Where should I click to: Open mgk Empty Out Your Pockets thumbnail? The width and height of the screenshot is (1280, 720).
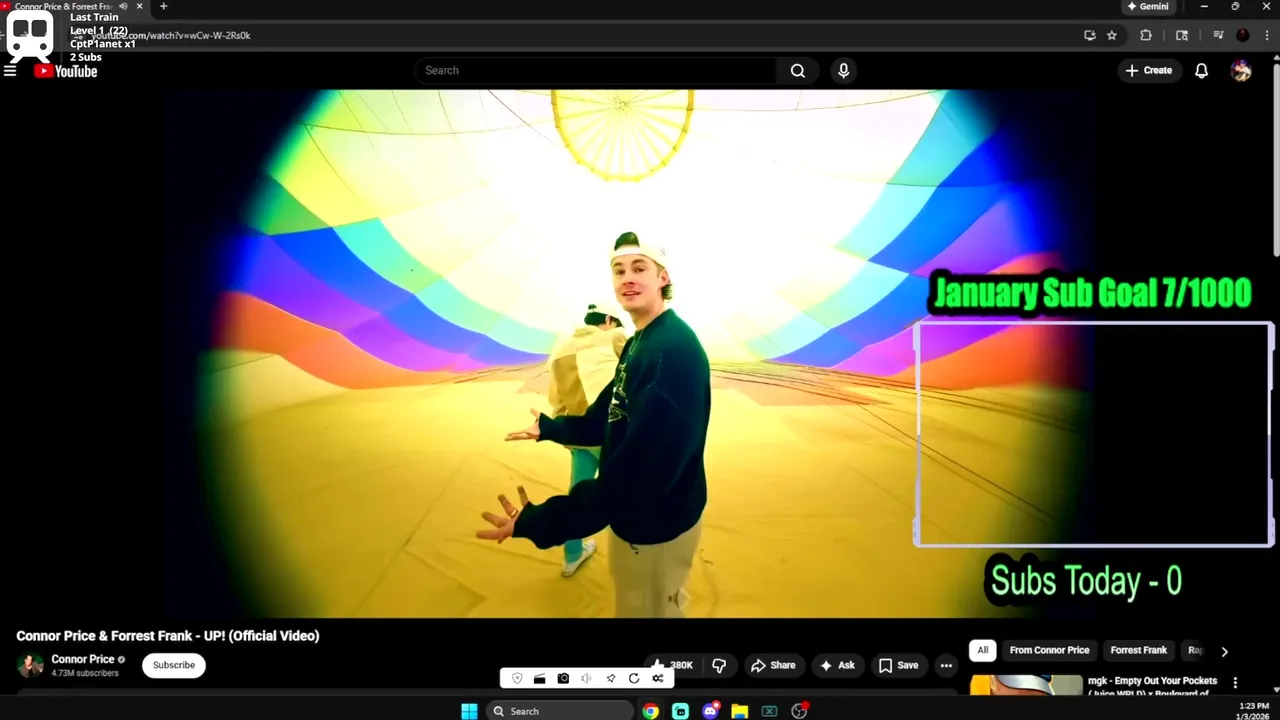pos(1025,685)
